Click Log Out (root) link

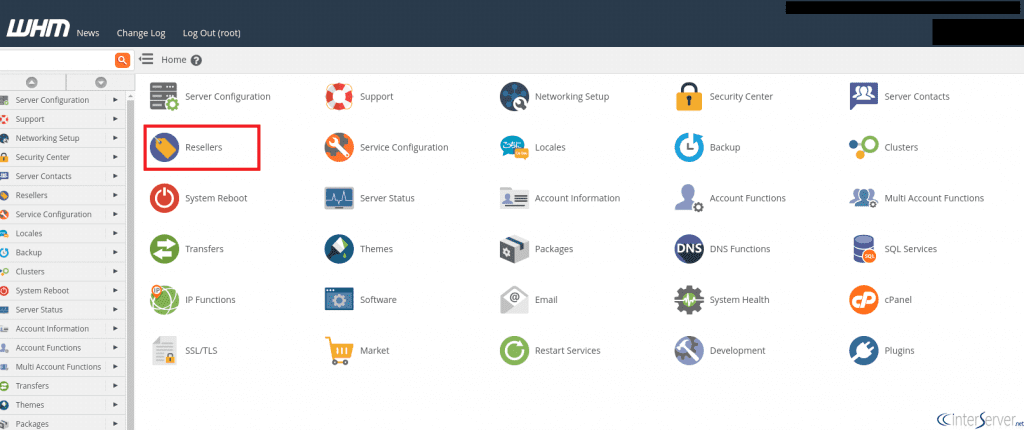coord(211,33)
